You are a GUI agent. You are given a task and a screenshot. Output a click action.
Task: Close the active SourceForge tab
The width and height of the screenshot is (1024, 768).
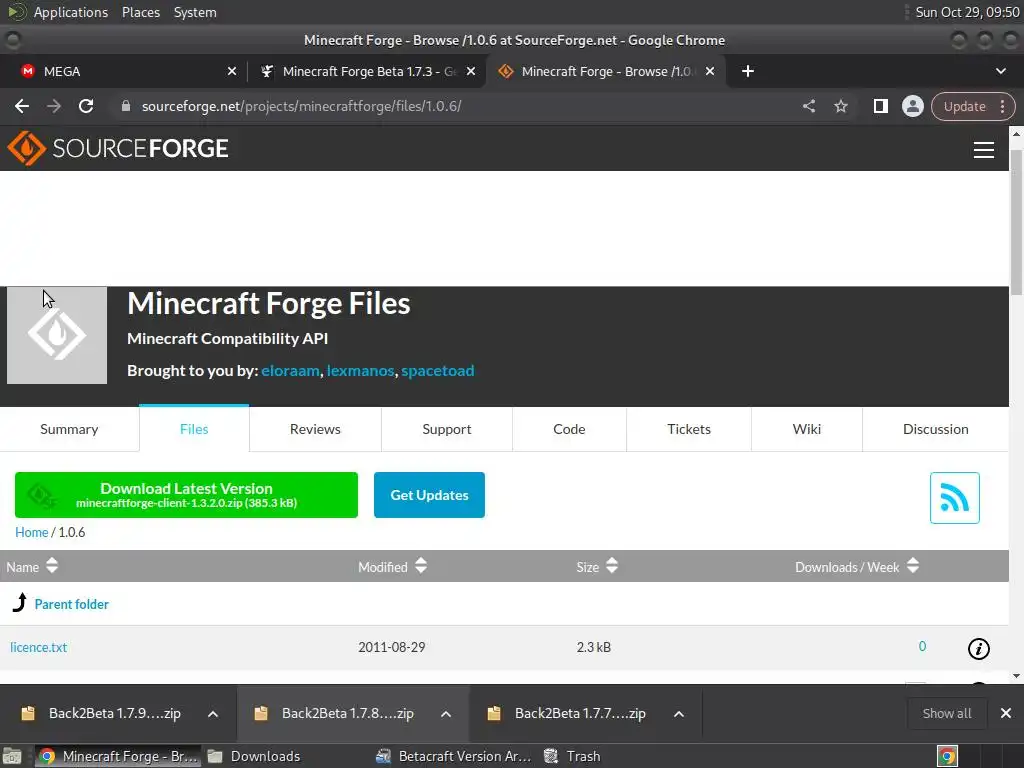(710, 71)
